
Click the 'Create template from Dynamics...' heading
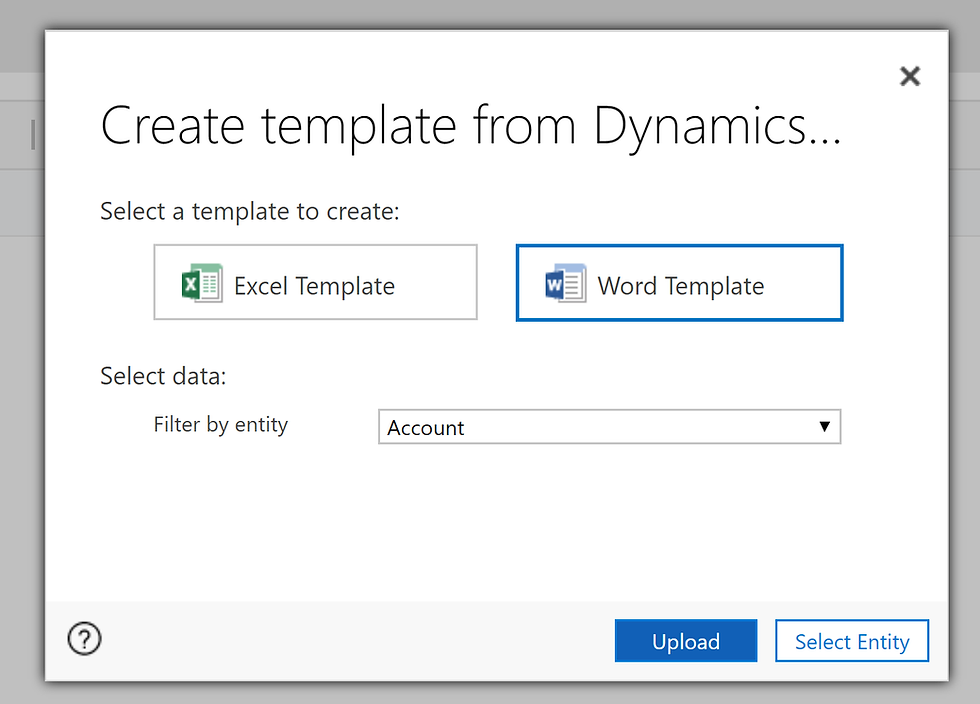(471, 127)
